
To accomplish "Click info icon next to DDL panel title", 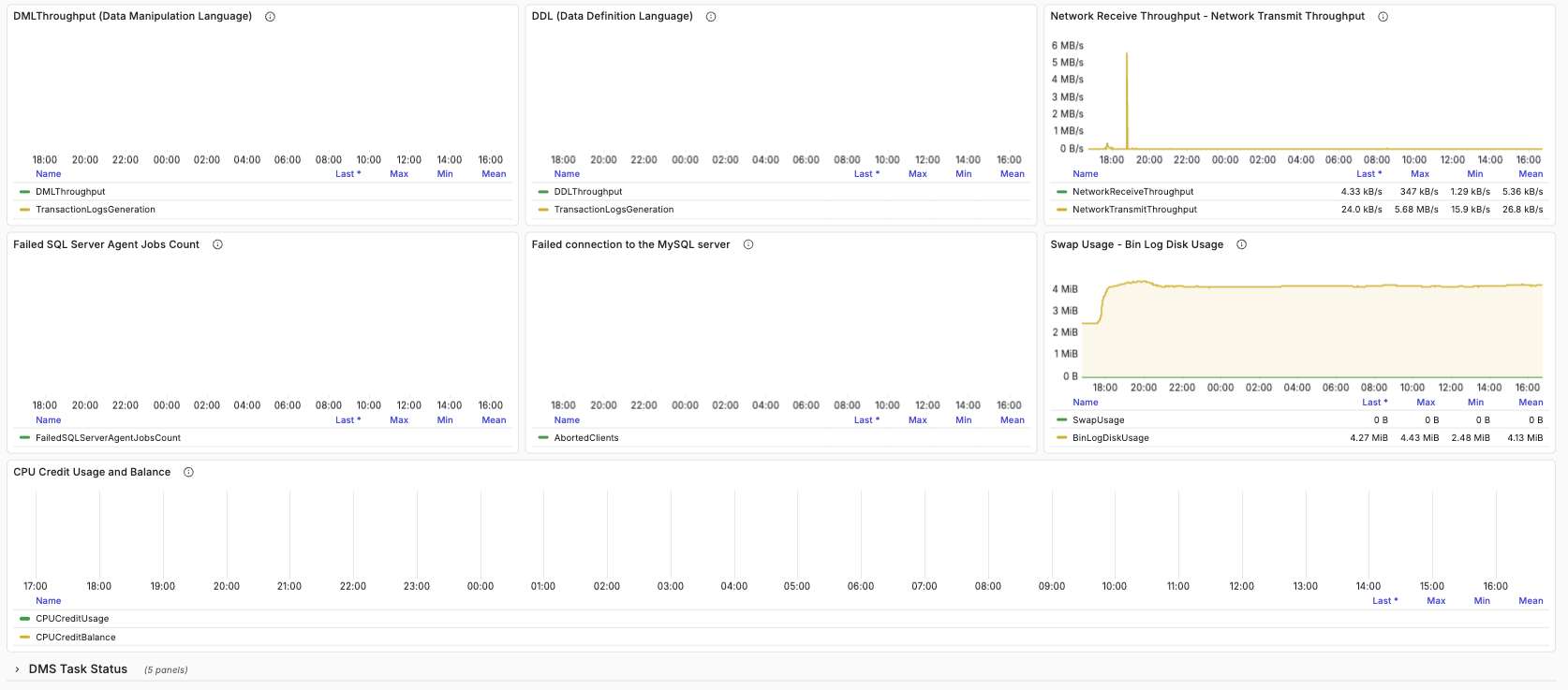I will pyautogui.click(x=711, y=17).
